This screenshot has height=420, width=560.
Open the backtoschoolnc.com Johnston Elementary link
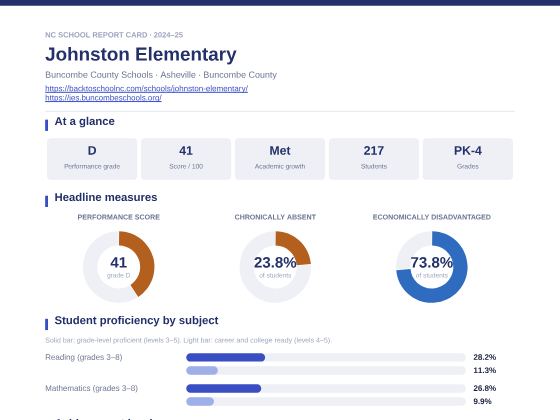tap(146, 88)
